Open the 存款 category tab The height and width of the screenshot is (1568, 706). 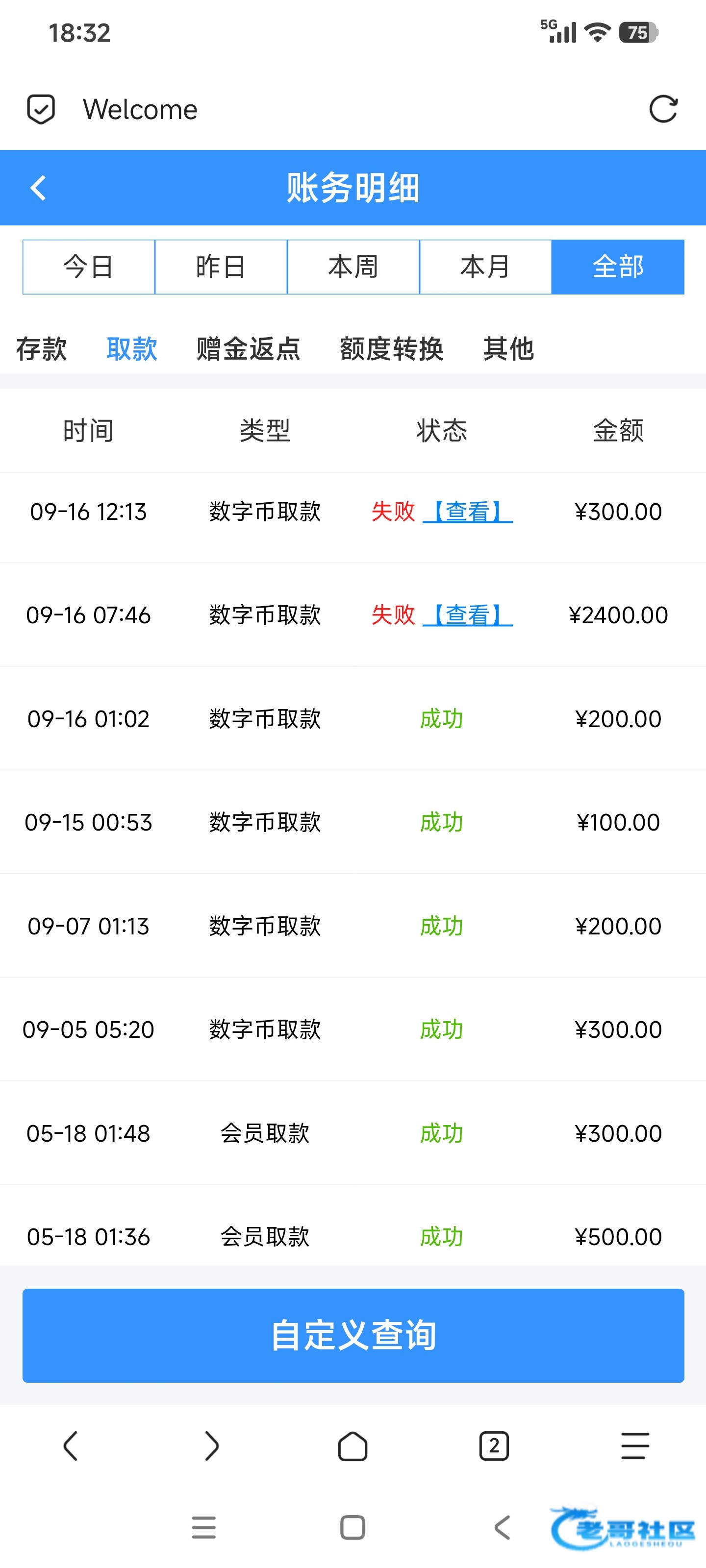click(x=41, y=349)
